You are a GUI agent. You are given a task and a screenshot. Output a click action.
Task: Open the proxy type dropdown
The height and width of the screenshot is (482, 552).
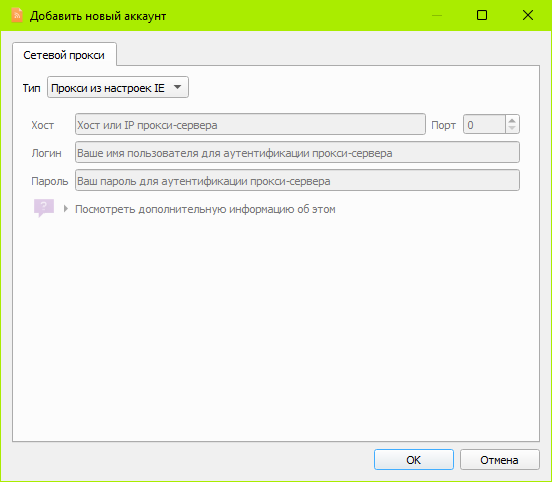pyautogui.click(x=118, y=87)
